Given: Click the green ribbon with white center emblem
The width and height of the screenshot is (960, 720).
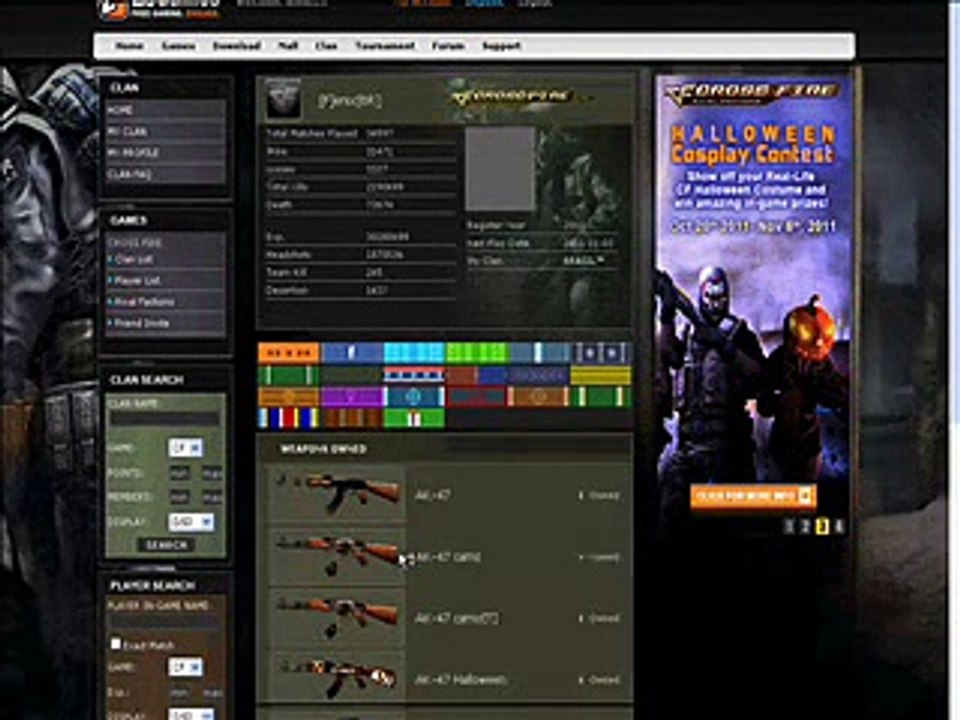Looking at the screenshot, I should [x=414, y=418].
